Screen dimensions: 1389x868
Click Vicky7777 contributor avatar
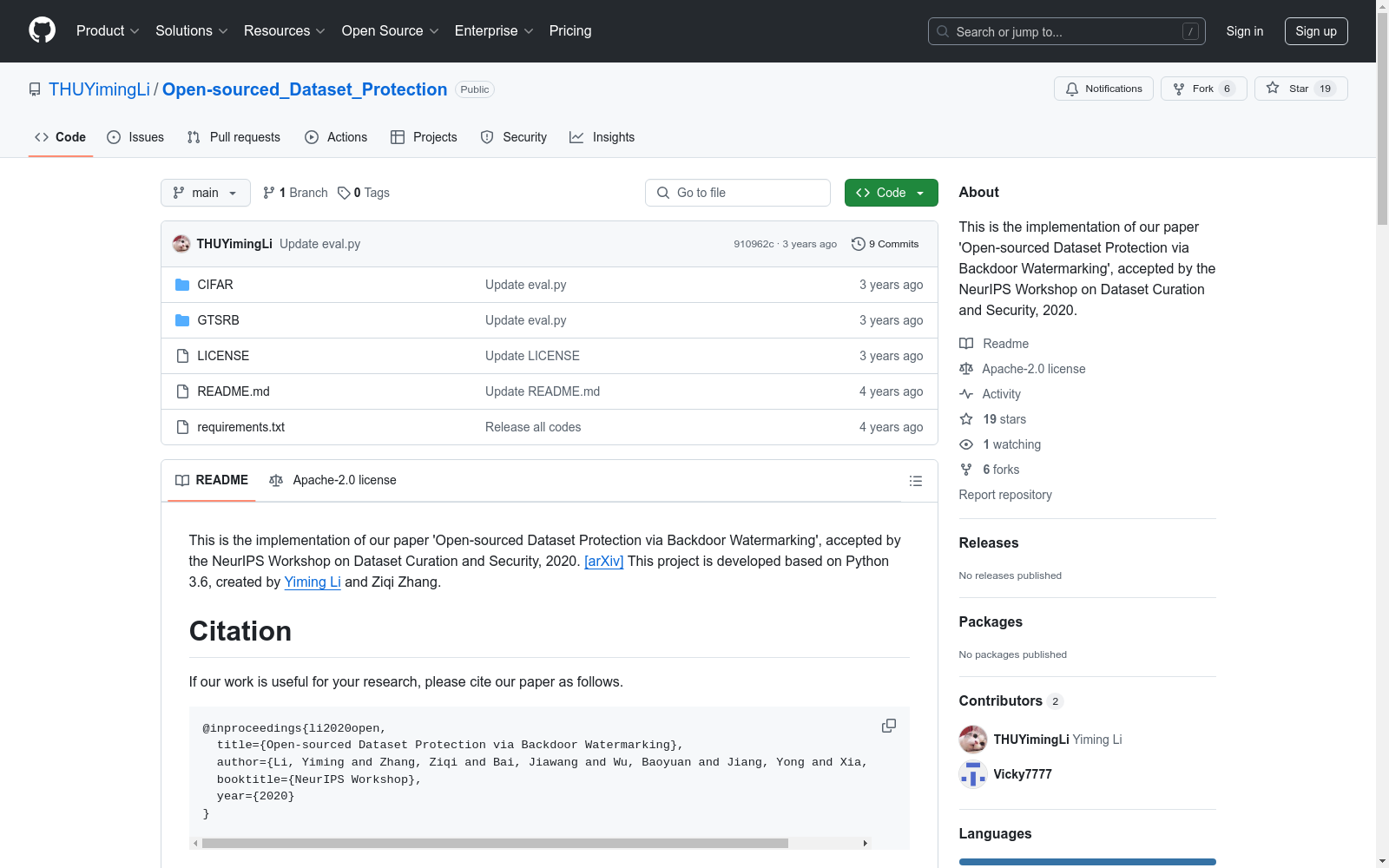(x=973, y=774)
